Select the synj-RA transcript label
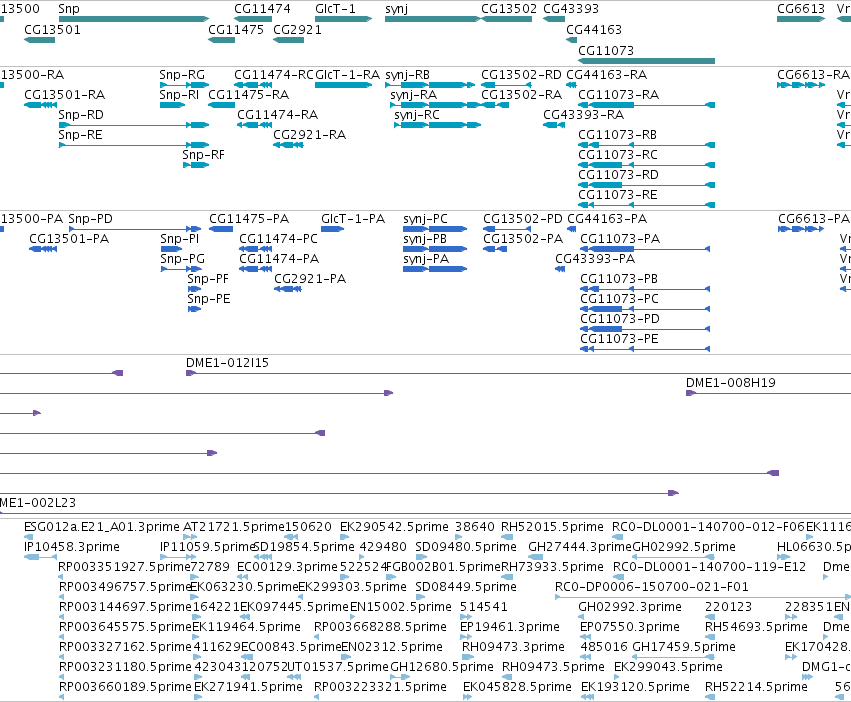Image resolution: width=851 pixels, height=702 pixels. pyautogui.click(x=414, y=94)
